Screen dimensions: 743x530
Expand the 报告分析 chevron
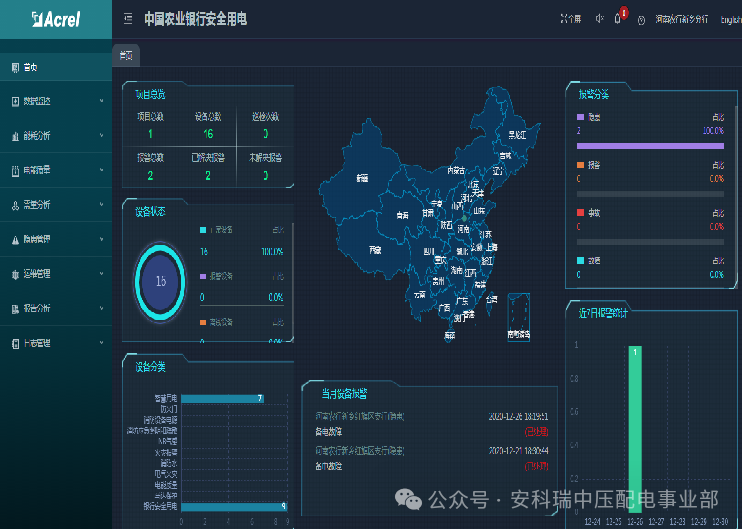pyautogui.click(x=101, y=308)
